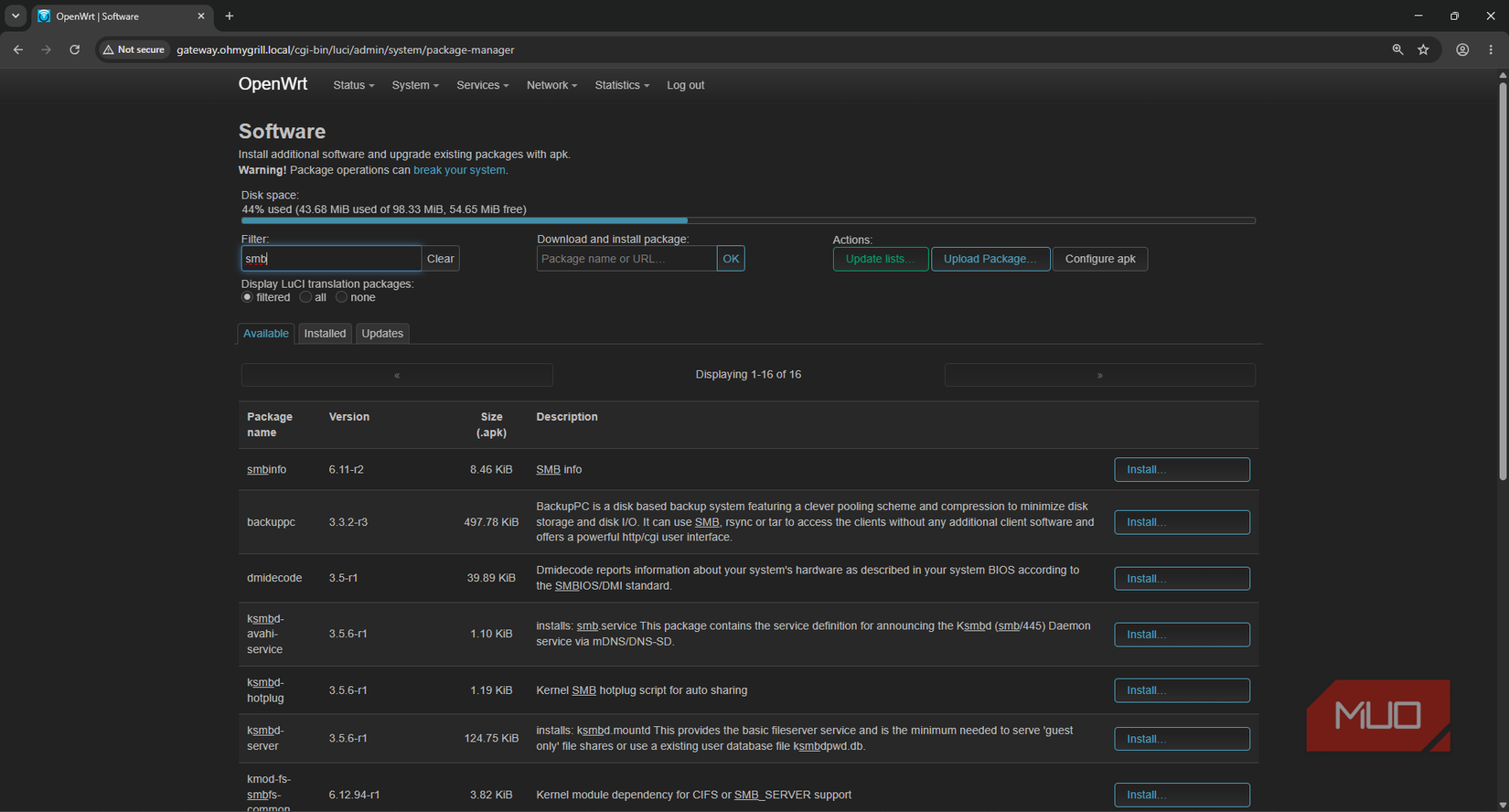Click Upload Package button
This screenshot has width=1509, height=812.
point(990,259)
